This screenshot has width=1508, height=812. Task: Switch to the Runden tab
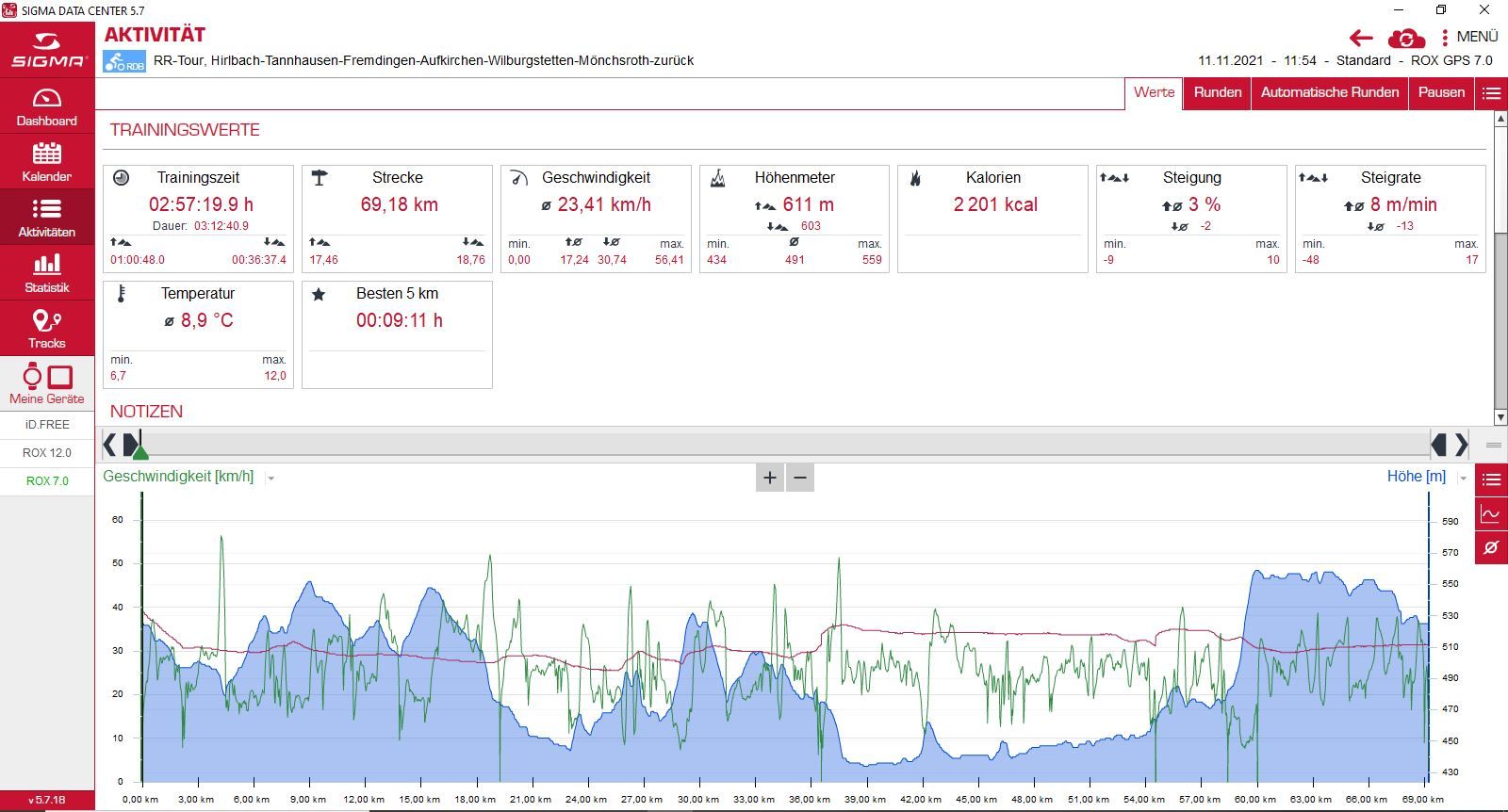point(1217,92)
